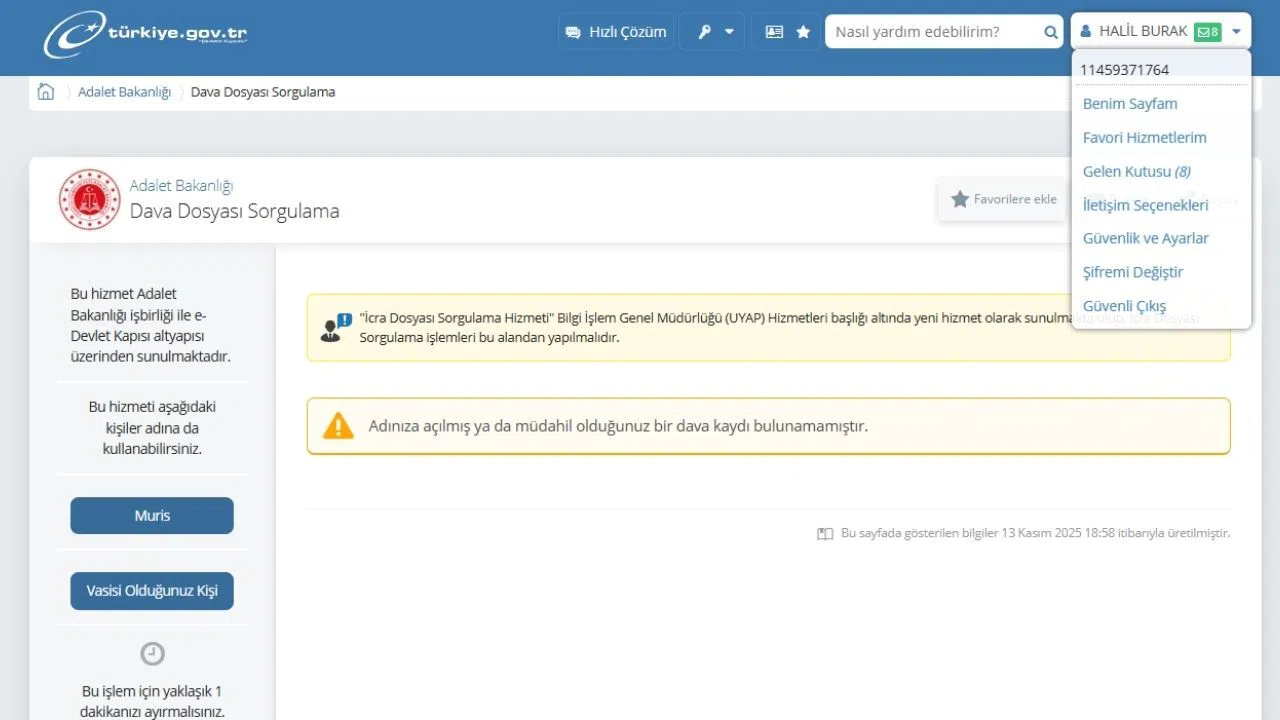Viewport: 1280px width, 720px height.
Task: Expand the dropdown arrow beside key icon
Action: [729, 32]
